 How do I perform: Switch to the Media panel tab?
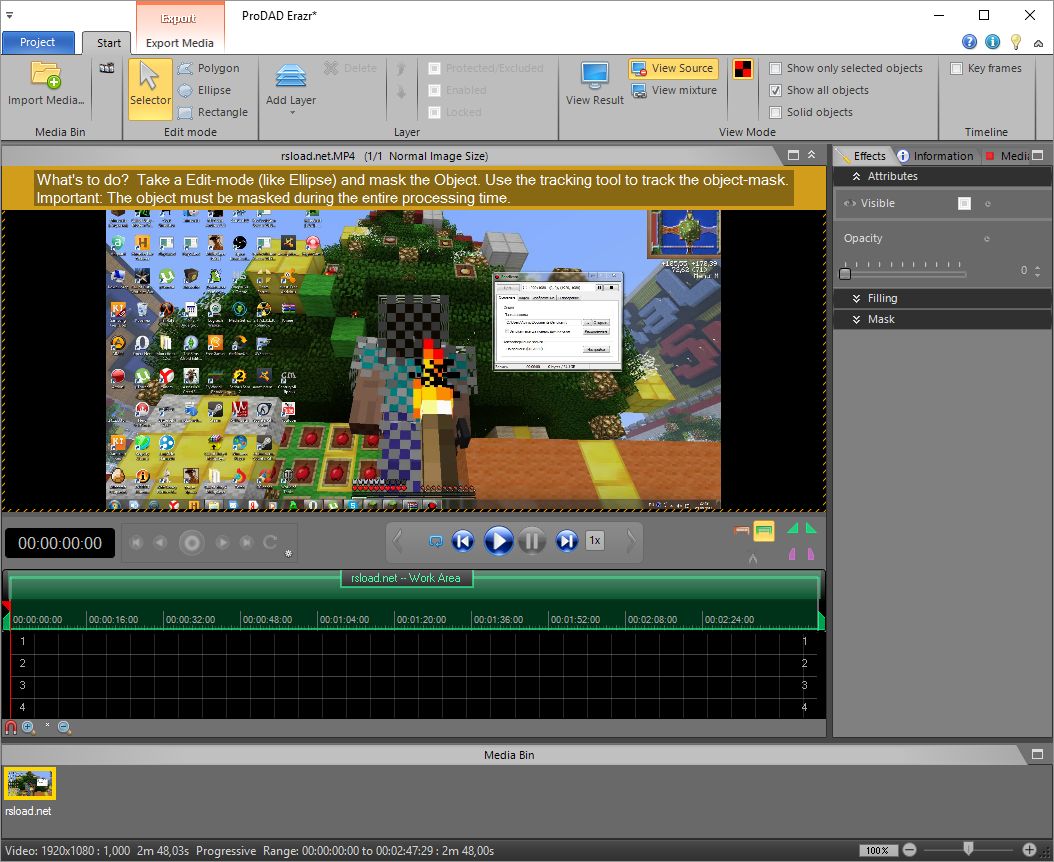point(1006,156)
